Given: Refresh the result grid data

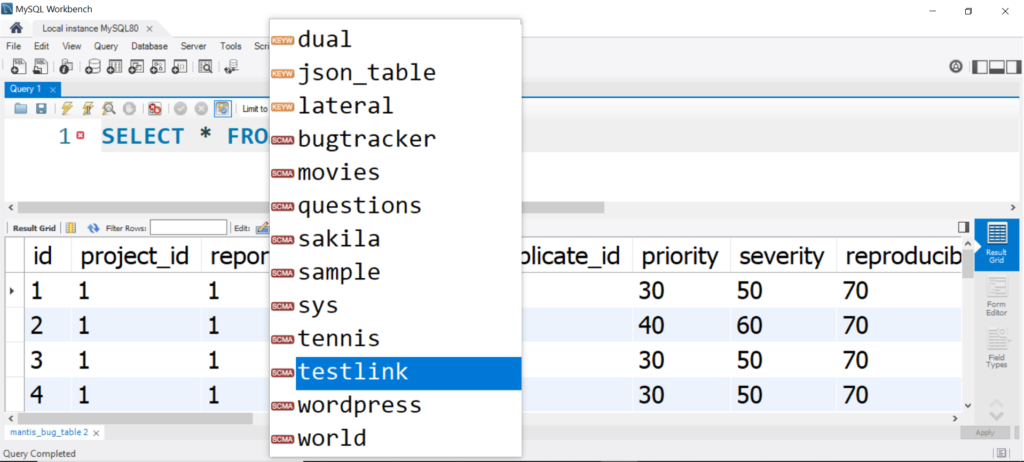Looking at the screenshot, I should tap(94, 228).
